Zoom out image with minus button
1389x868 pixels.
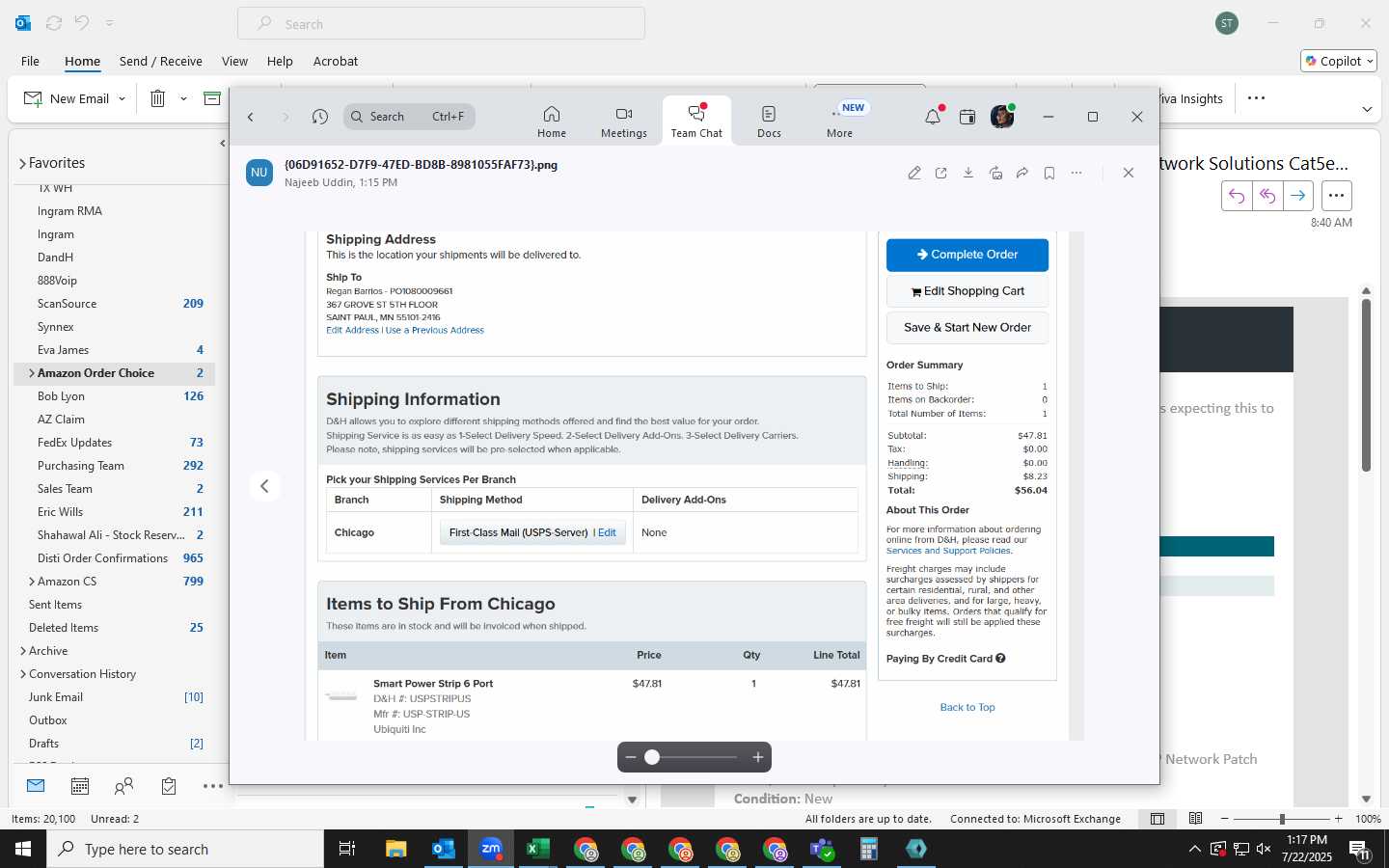coord(631,757)
